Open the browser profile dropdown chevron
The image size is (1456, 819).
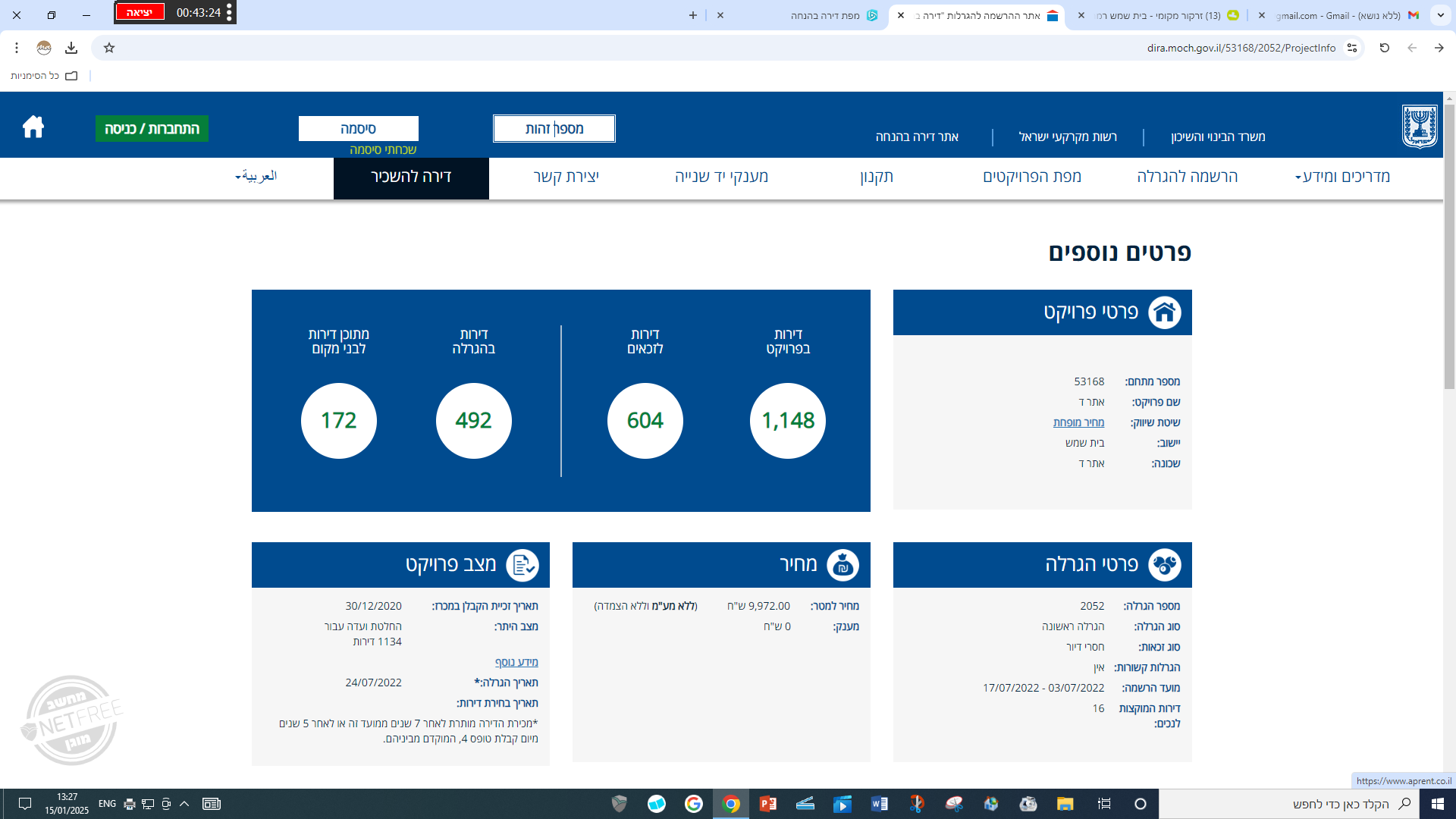[1439, 15]
